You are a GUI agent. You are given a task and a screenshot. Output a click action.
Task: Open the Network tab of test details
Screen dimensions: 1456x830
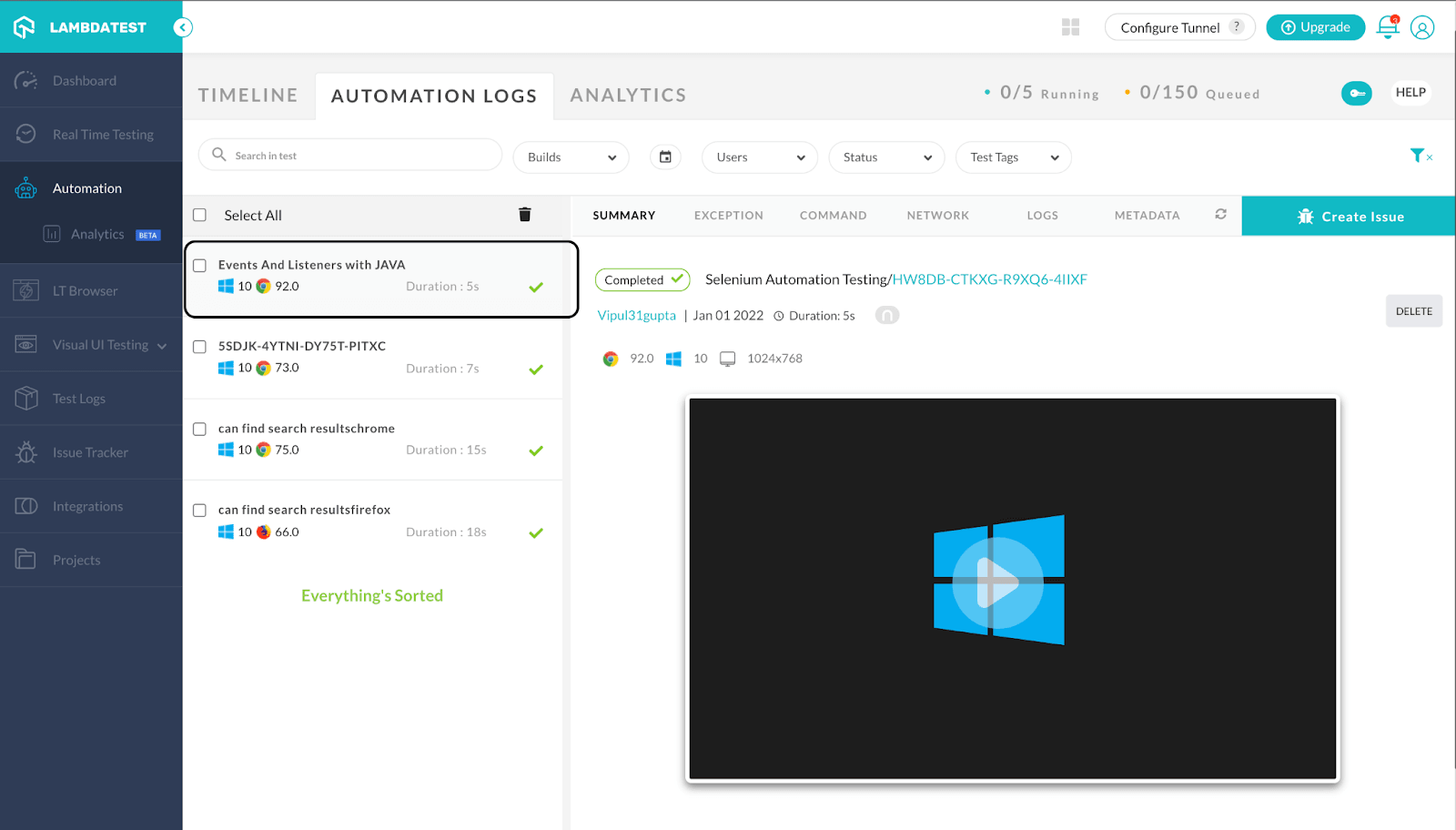coord(937,215)
